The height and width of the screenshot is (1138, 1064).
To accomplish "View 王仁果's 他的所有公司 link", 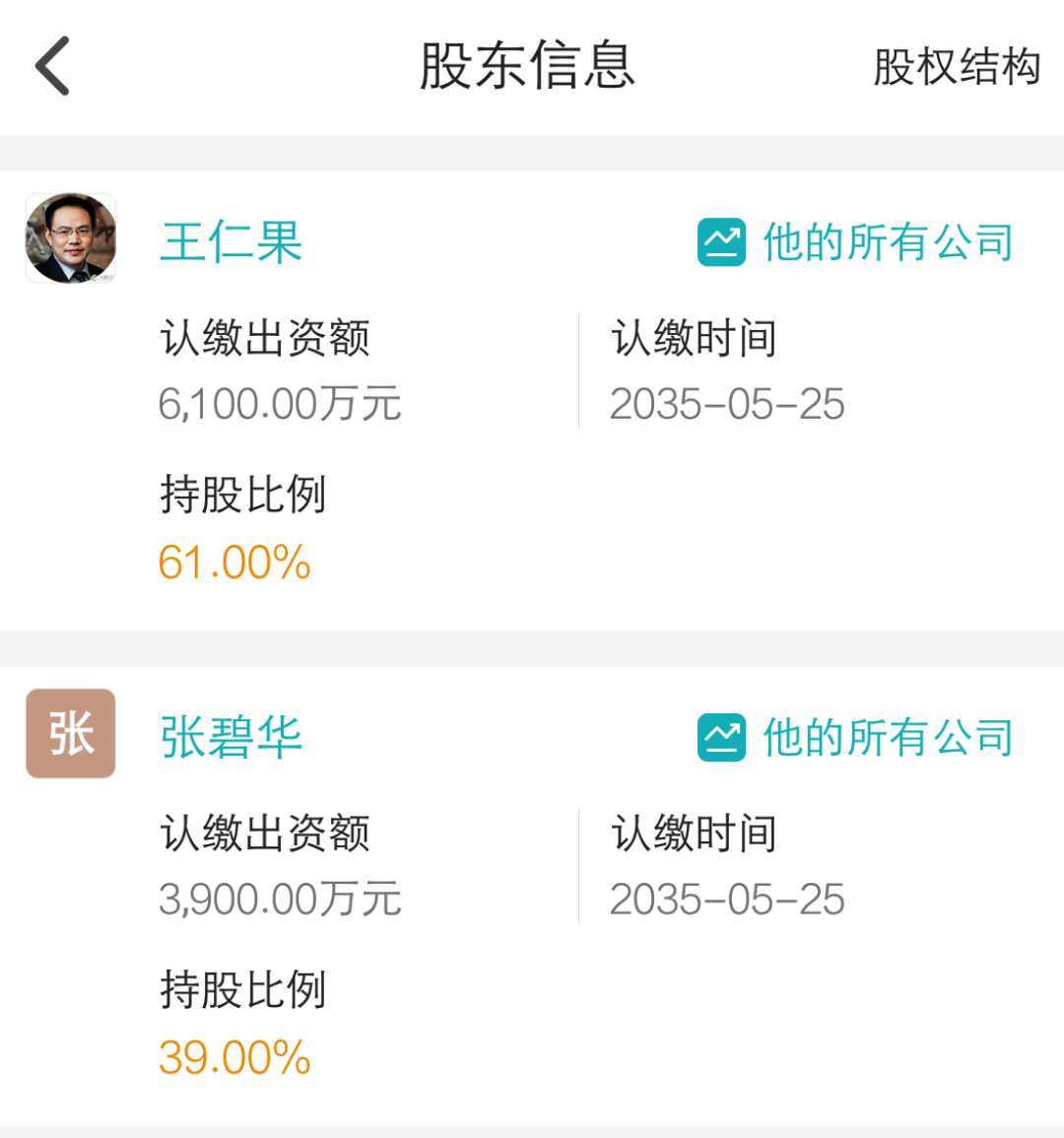I will click(888, 241).
